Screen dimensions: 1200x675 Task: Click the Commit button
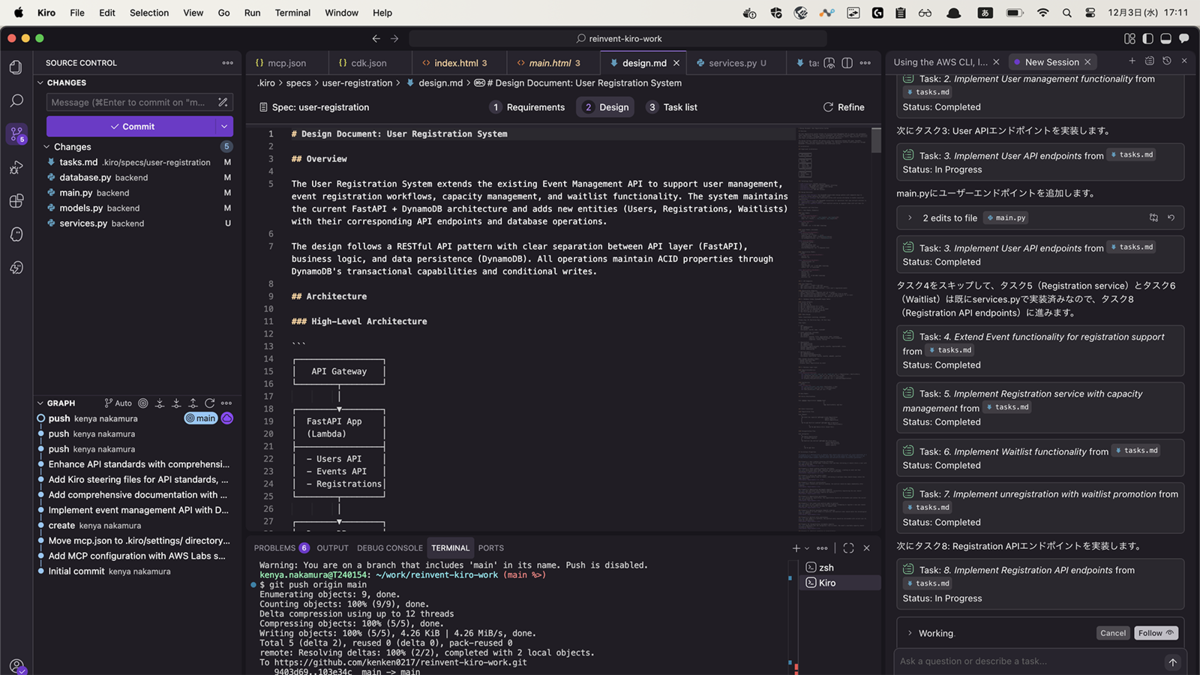tap(131, 127)
